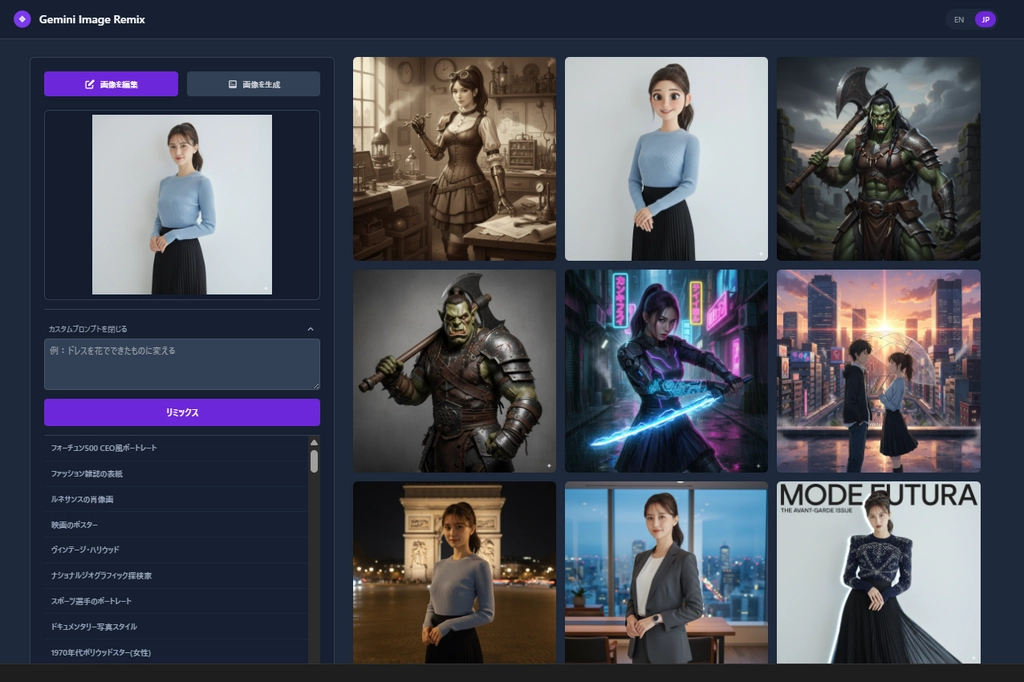
Task: Switch language toggle to EN
Action: click(959, 19)
